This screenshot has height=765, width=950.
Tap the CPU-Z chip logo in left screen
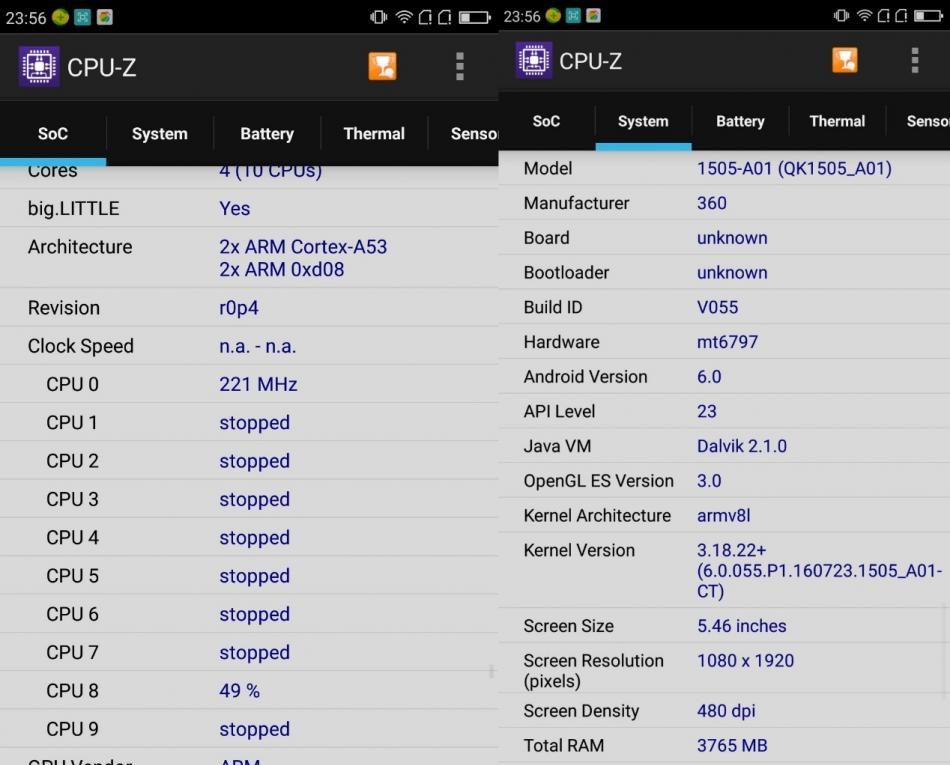[39, 67]
